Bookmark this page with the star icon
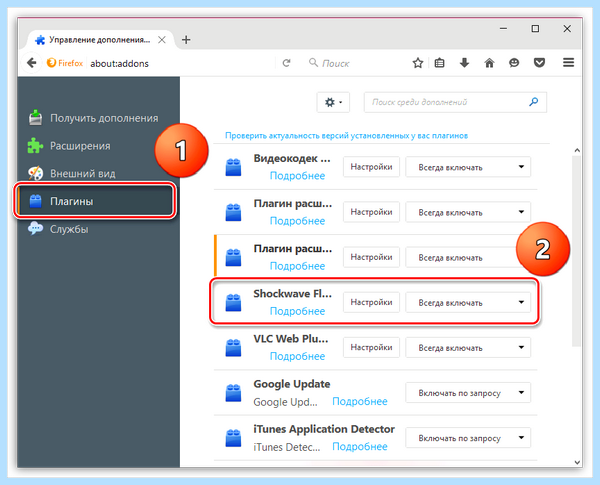Image resolution: width=600 pixels, height=485 pixels. (x=418, y=63)
